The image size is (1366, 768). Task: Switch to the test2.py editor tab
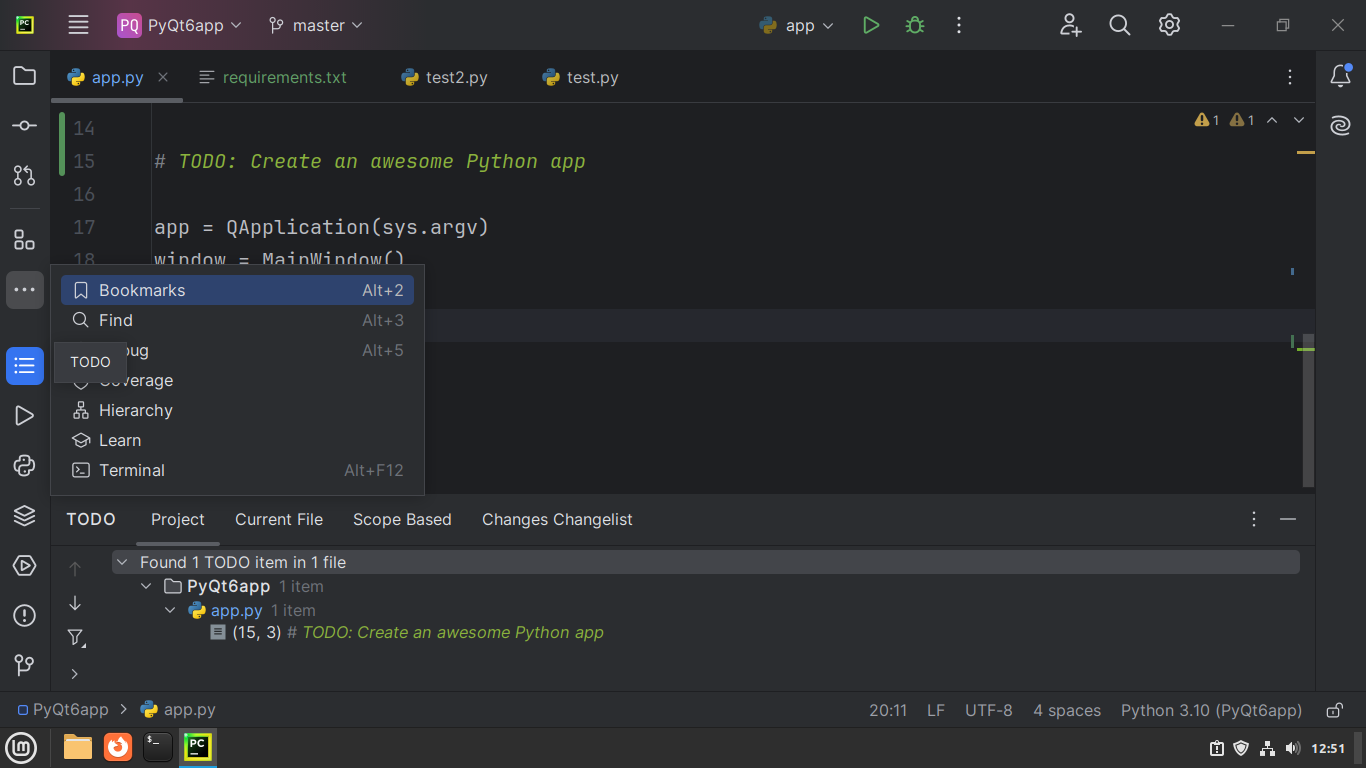(445, 77)
